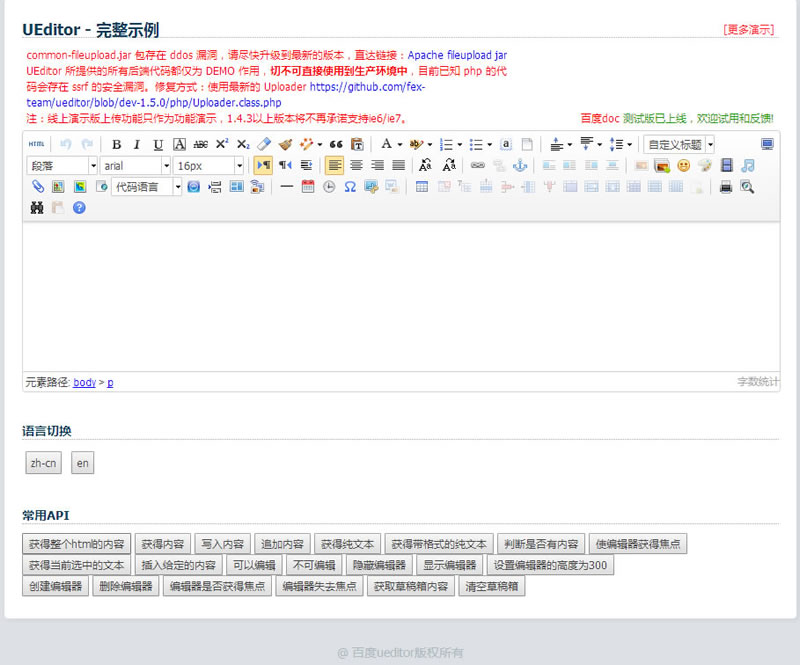The image size is (800, 665).
Task: Insert page break icon
Action: [215, 186]
